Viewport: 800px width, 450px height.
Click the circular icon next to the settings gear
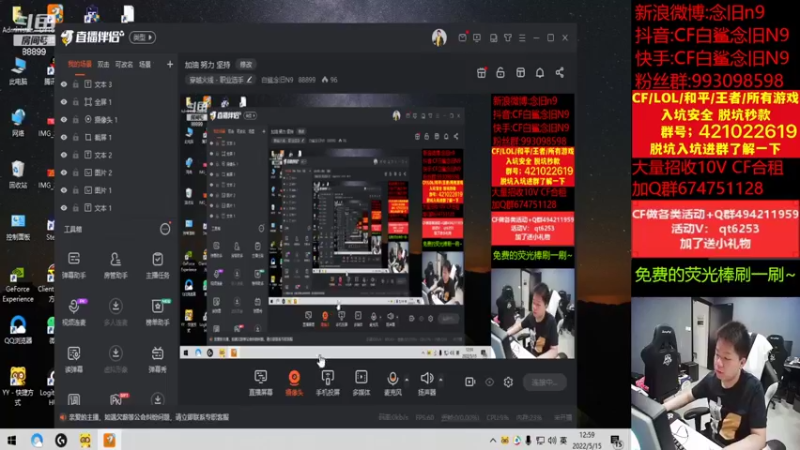[x=489, y=382]
